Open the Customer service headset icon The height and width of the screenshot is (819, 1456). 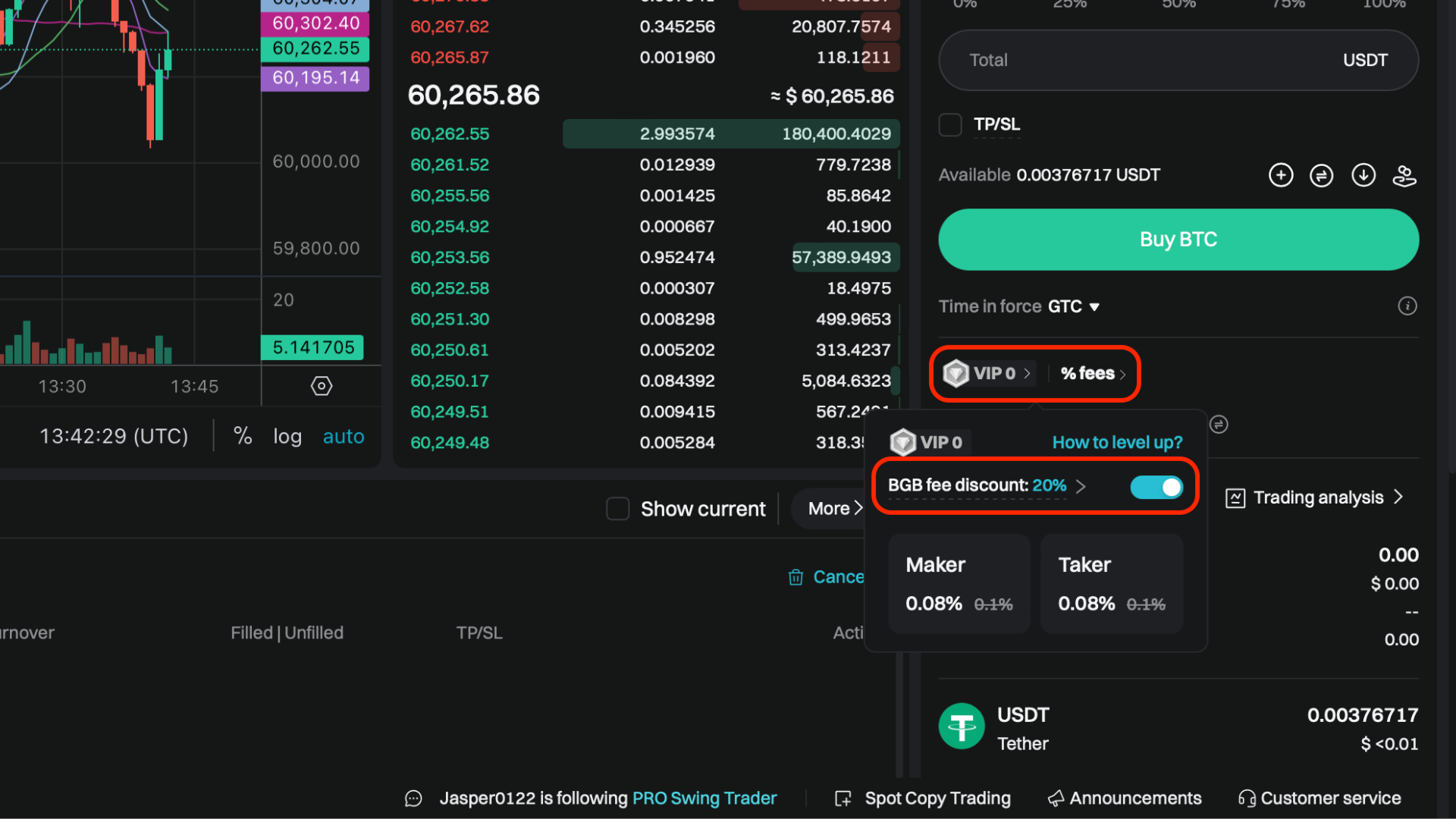pyautogui.click(x=1247, y=798)
